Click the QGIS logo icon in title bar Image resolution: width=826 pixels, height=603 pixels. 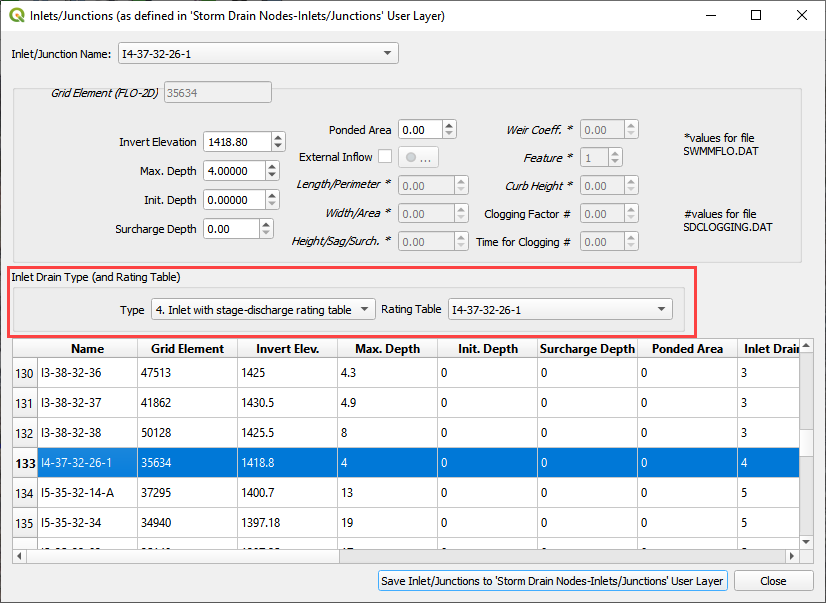(15, 16)
